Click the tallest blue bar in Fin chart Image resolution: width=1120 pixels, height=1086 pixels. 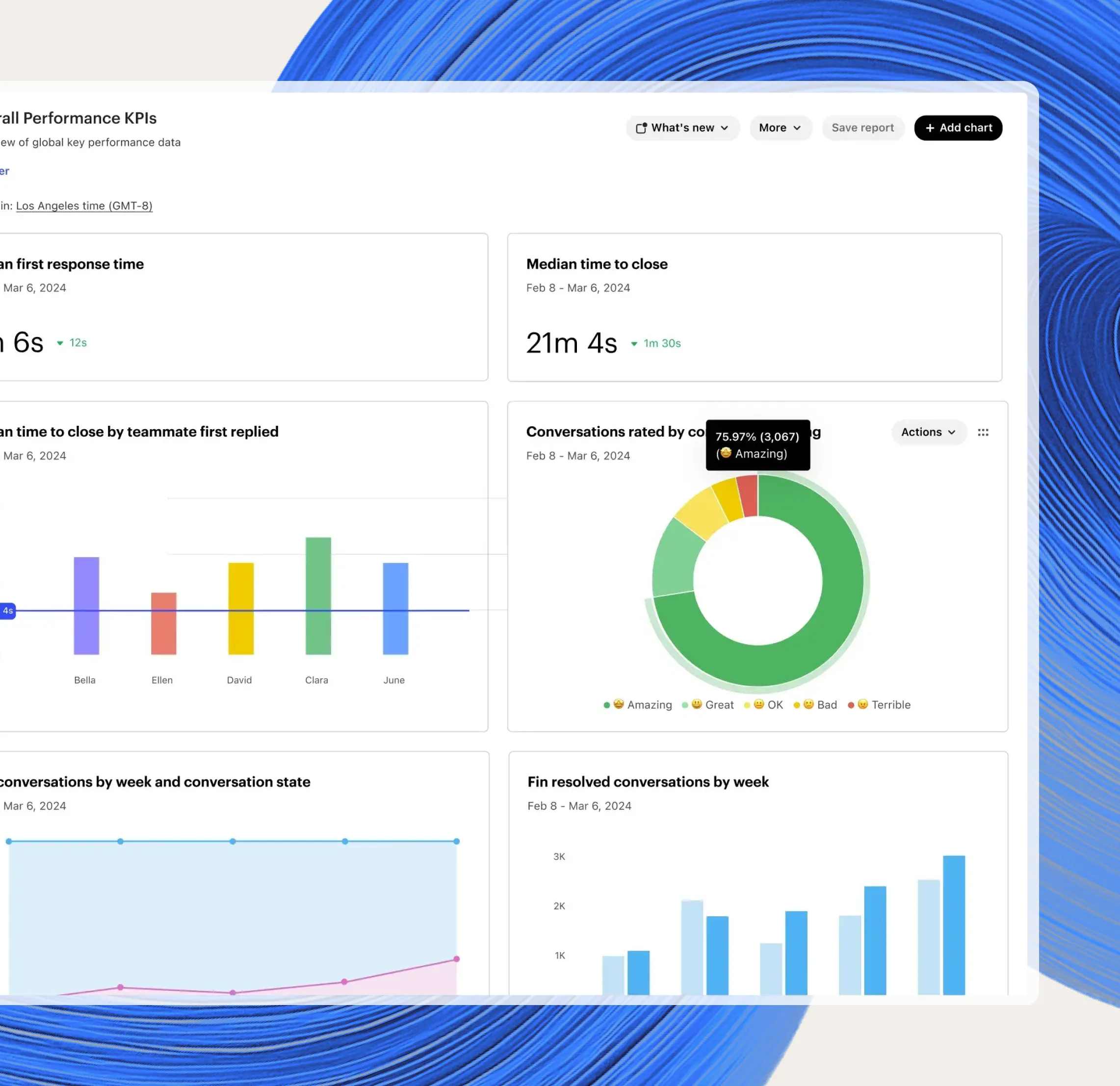954,925
